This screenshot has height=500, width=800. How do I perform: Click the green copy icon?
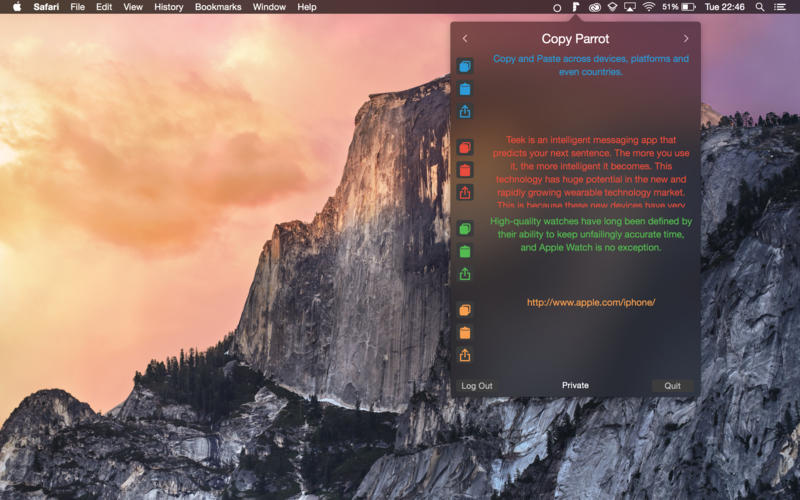(465, 229)
